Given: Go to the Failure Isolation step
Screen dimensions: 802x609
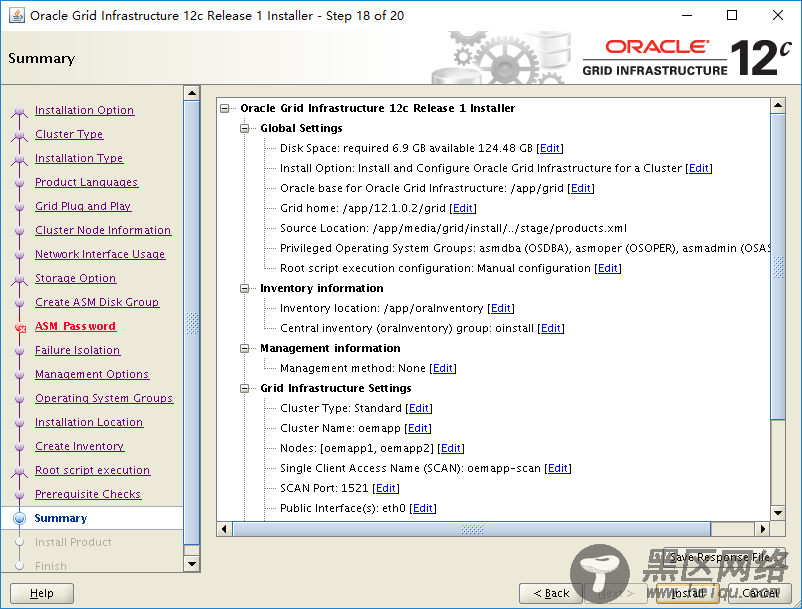Looking at the screenshot, I should [77, 351].
